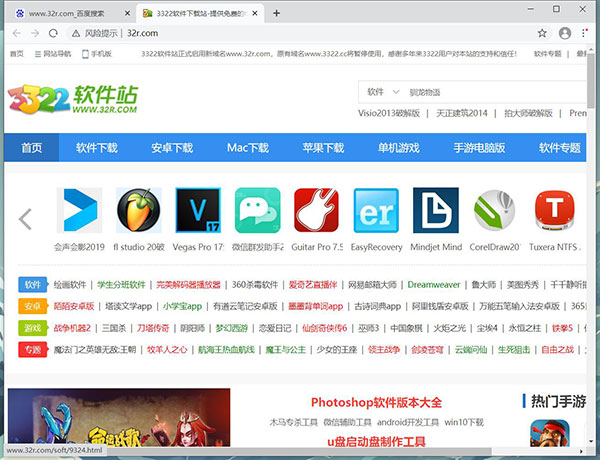Open the game banner image
Viewport: 600px width, 460px height.
point(119,417)
